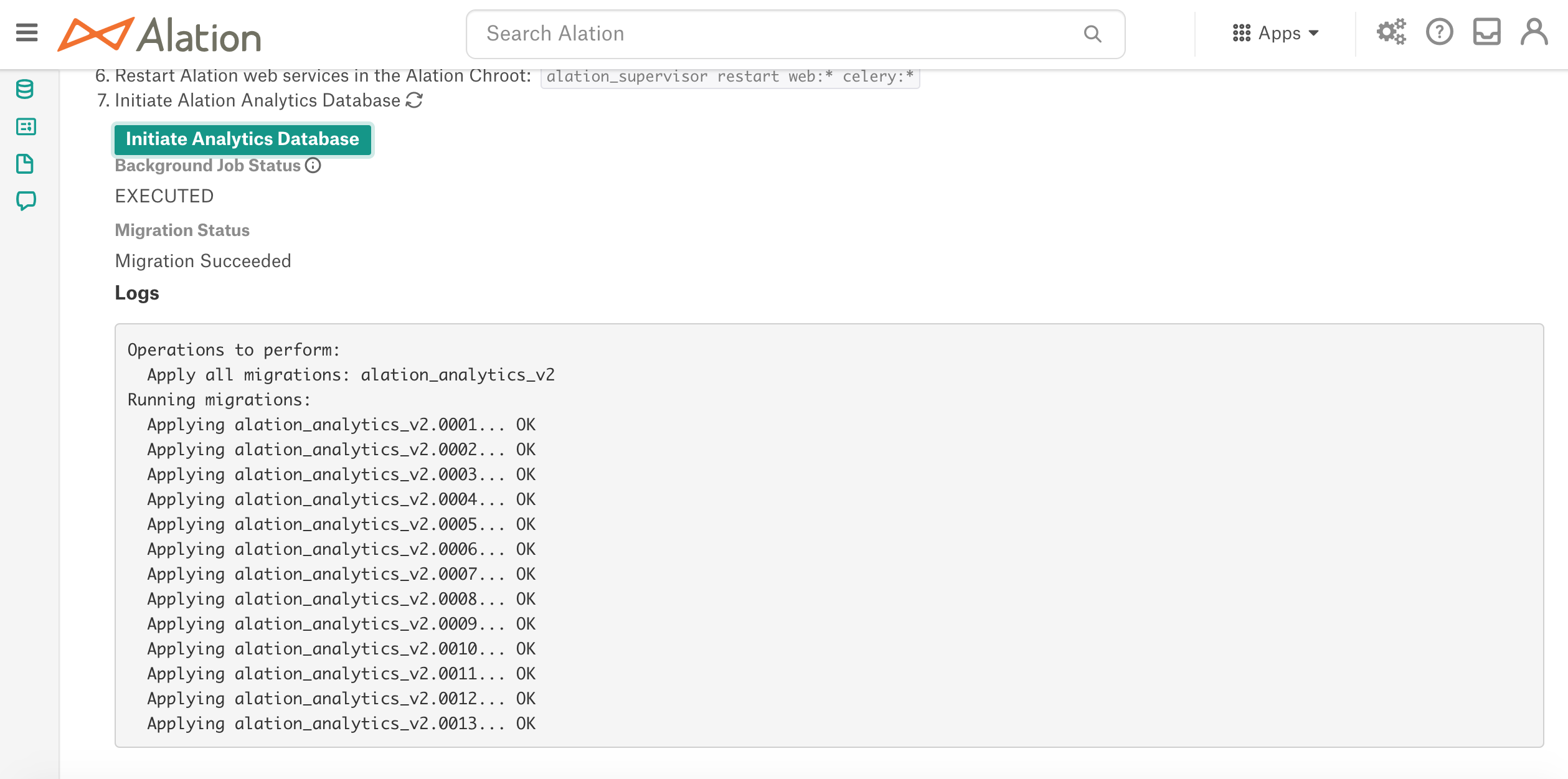
Task: Click the Background Job Status label
Action: coord(208,166)
